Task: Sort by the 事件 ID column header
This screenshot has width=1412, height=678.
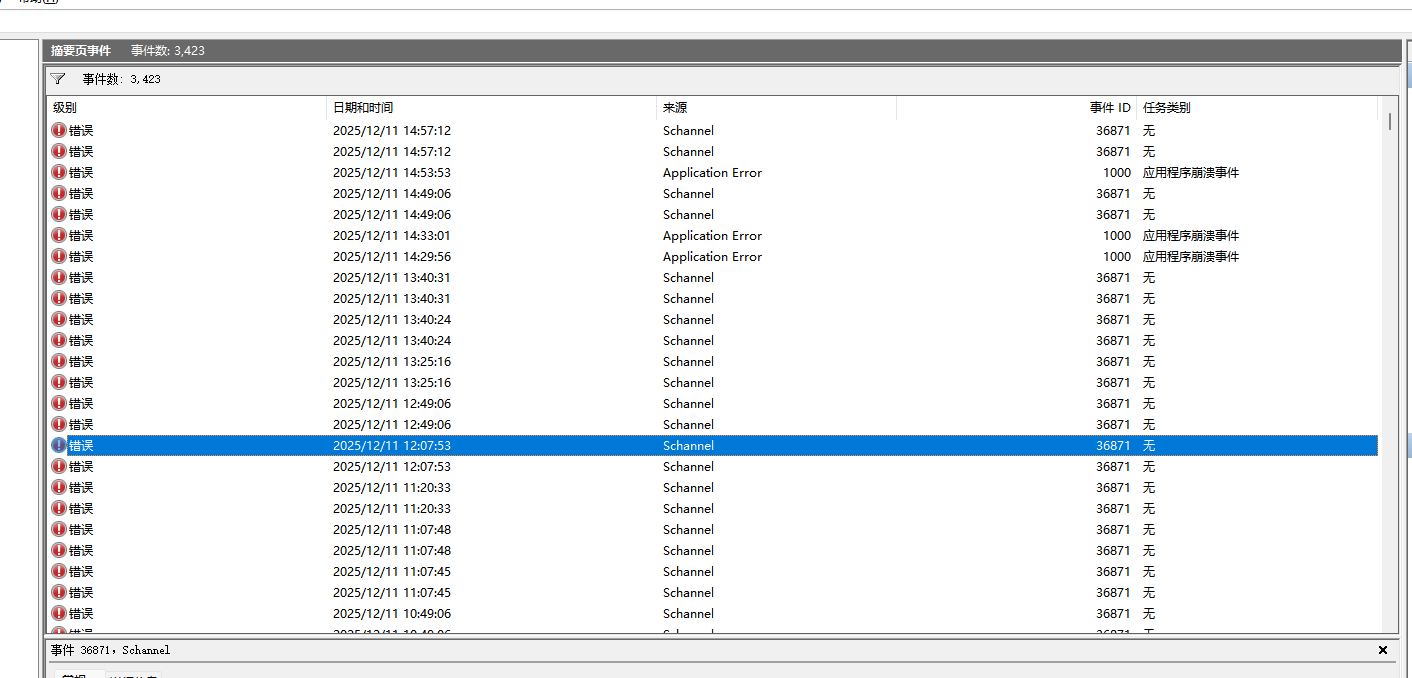Action: tap(1017, 108)
